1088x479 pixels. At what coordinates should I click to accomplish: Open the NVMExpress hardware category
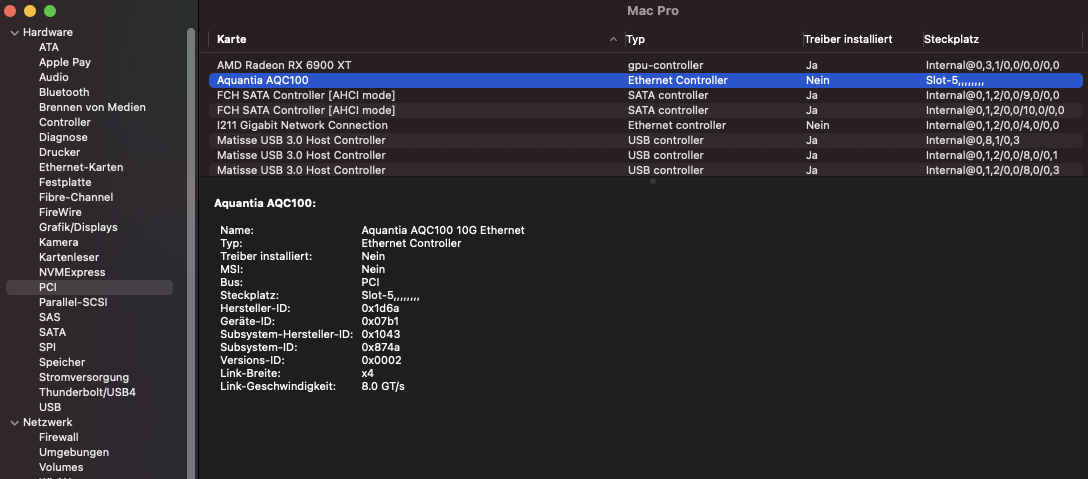(x=72, y=272)
